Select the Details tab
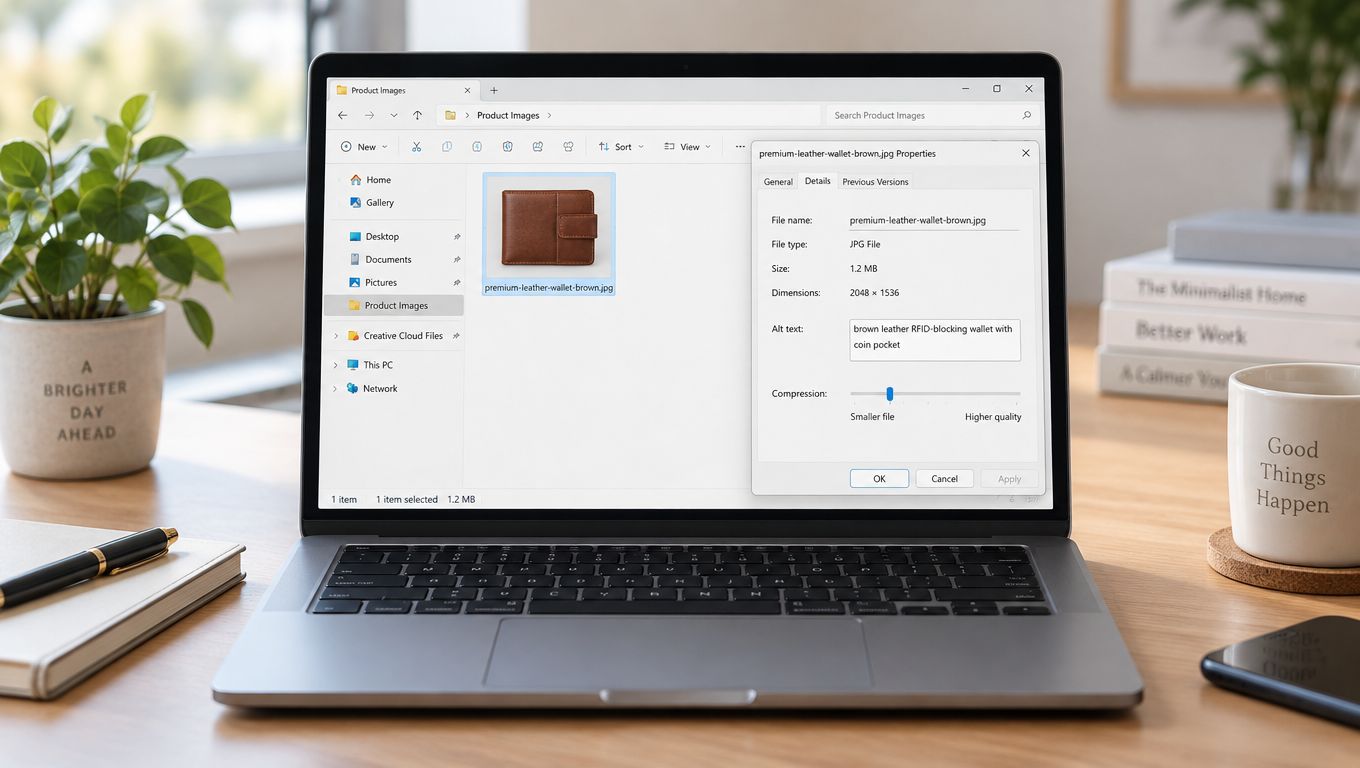The image size is (1360, 768). pyautogui.click(x=818, y=181)
